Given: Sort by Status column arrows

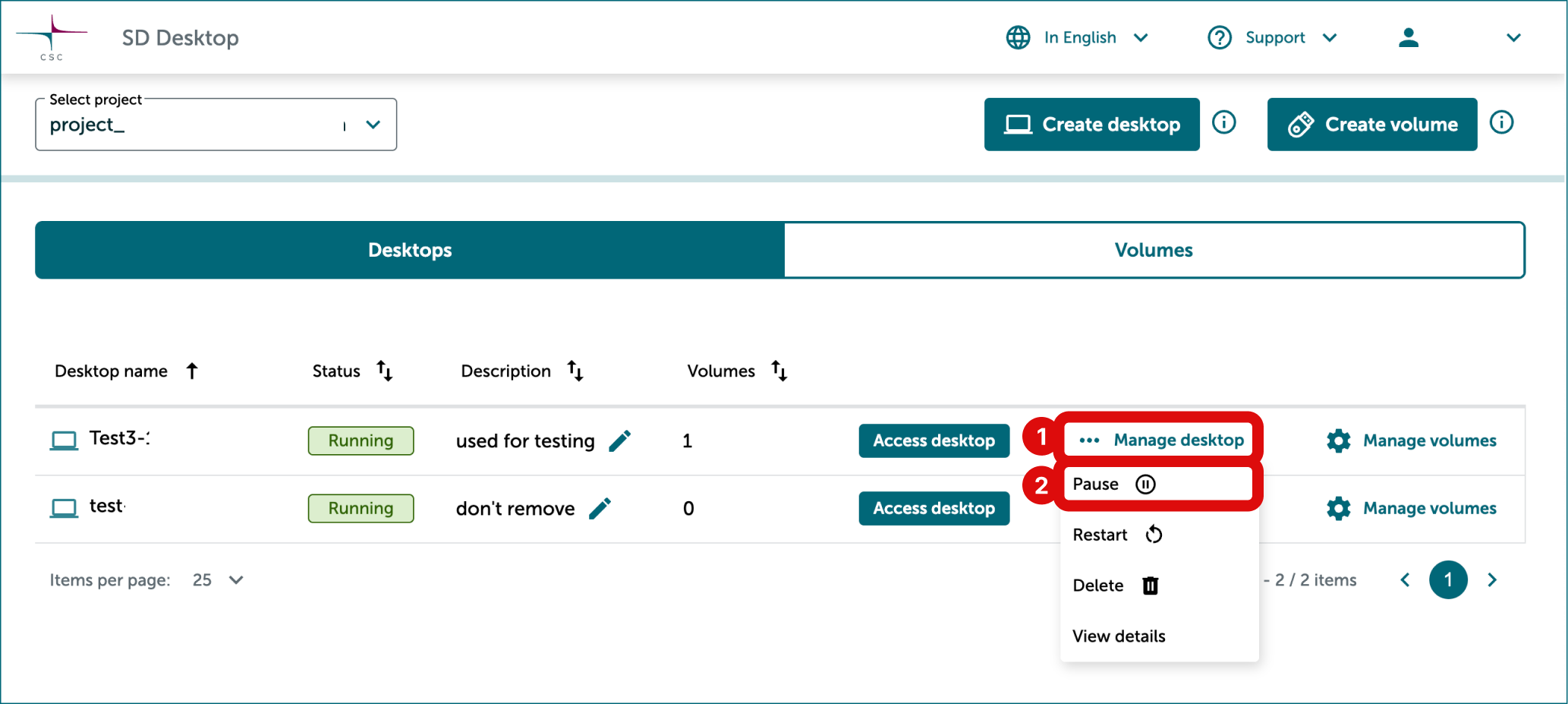Looking at the screenshot, I should pyautogui.click(x=385, y=371).
